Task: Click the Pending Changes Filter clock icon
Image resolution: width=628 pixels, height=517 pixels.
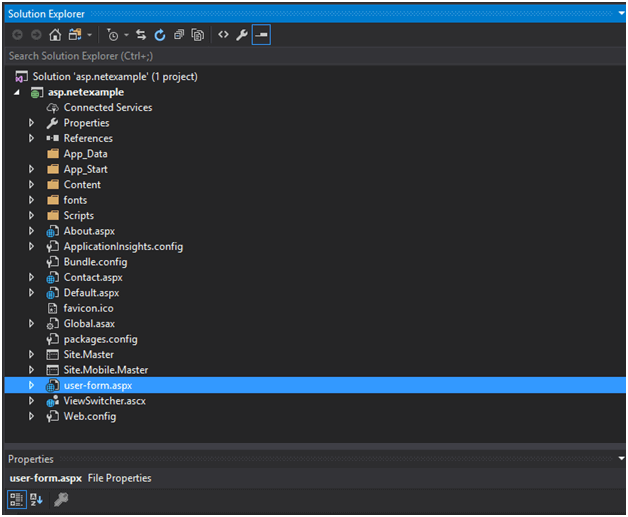Action: click(112, 35)
